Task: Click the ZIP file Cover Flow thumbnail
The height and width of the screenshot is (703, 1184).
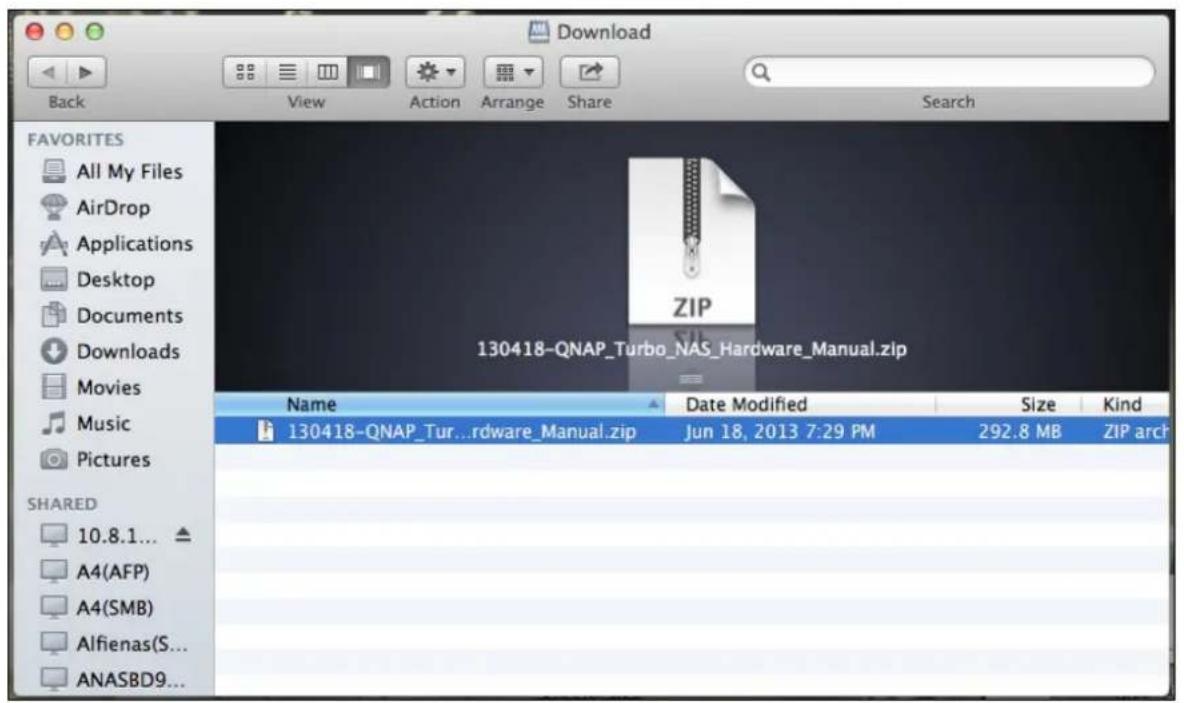Action: pyautogui.click(x=692, y=242)
